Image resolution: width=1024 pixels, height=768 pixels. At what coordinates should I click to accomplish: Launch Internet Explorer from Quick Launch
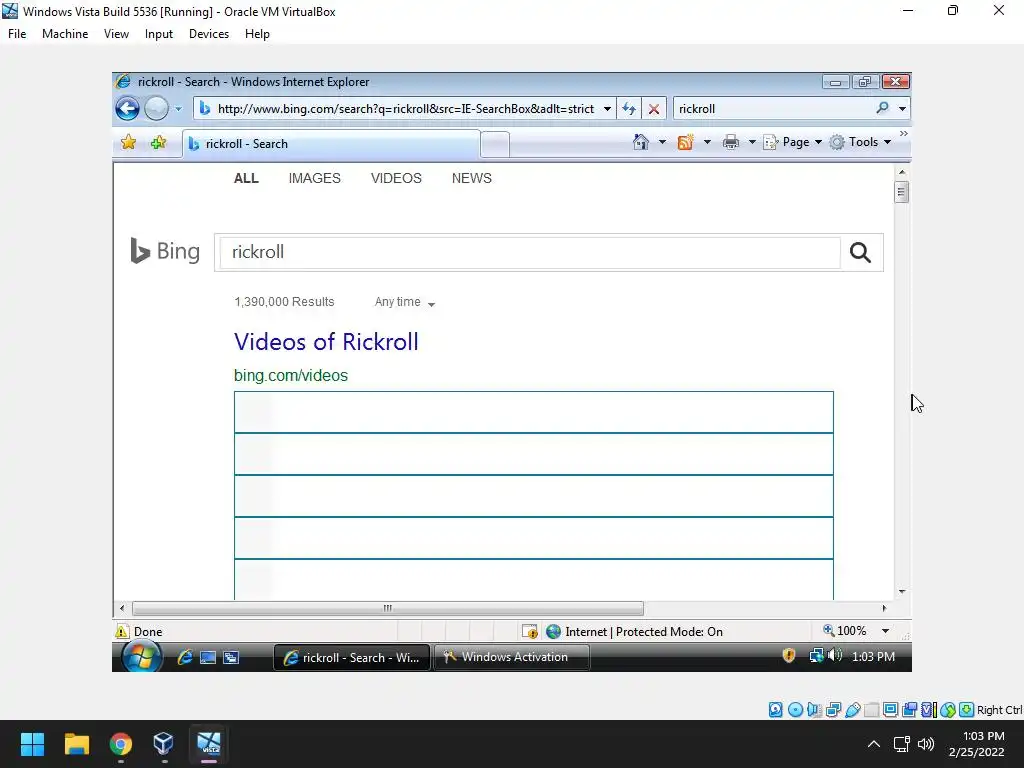(185, 657)
